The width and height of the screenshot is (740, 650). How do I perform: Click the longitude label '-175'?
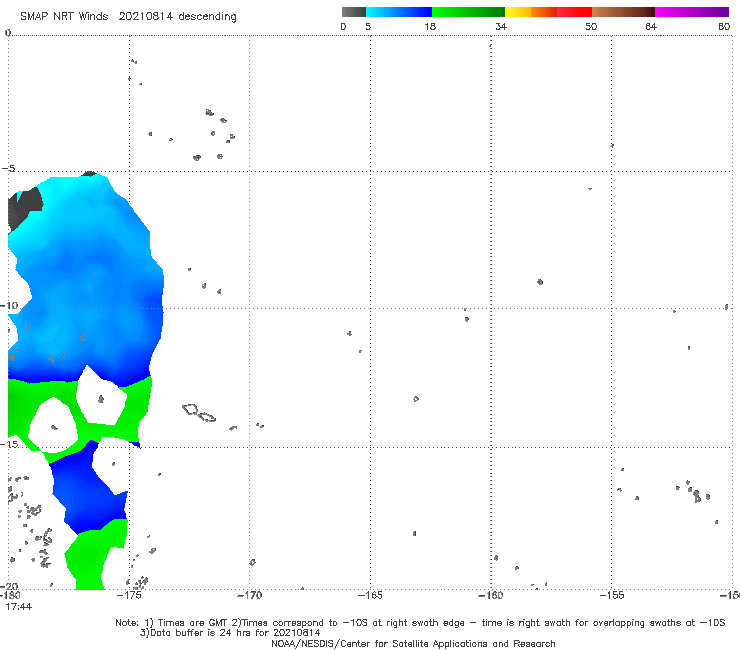129,595
